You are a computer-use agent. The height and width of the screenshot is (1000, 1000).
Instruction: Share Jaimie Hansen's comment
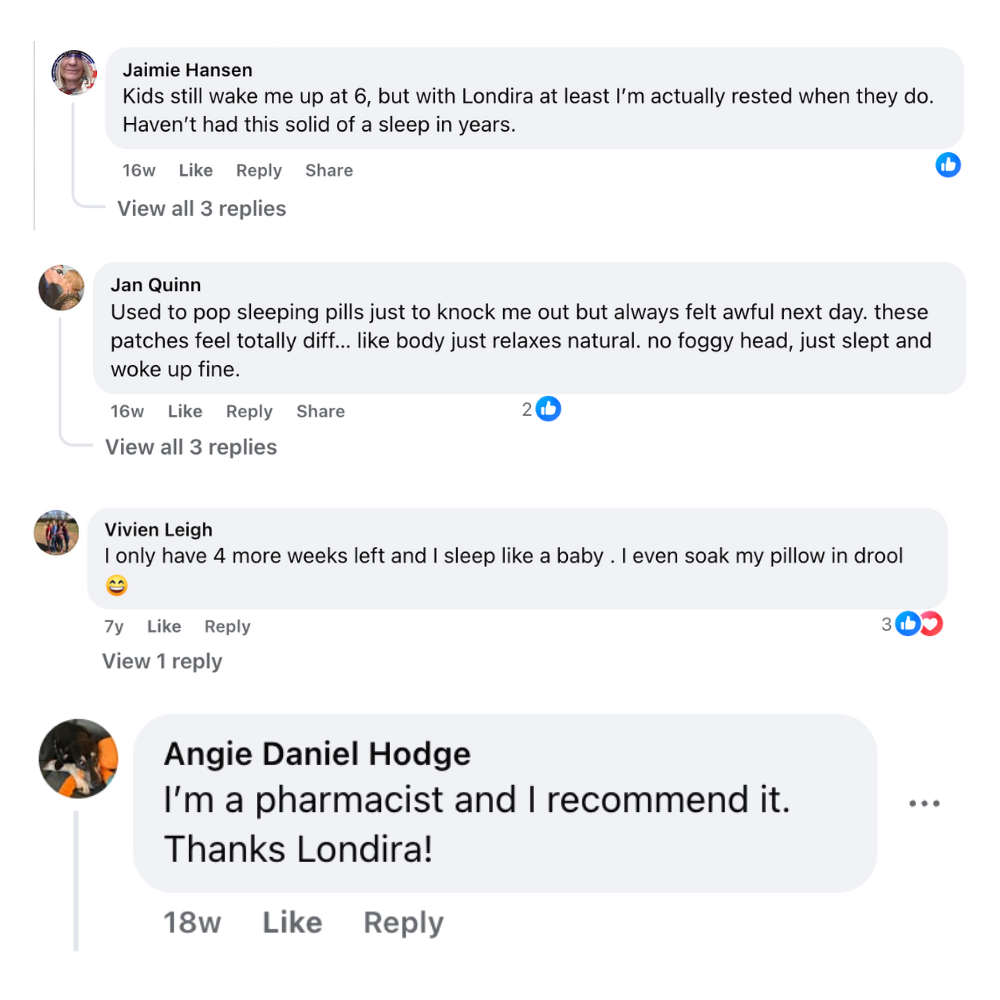pos(329,170)
